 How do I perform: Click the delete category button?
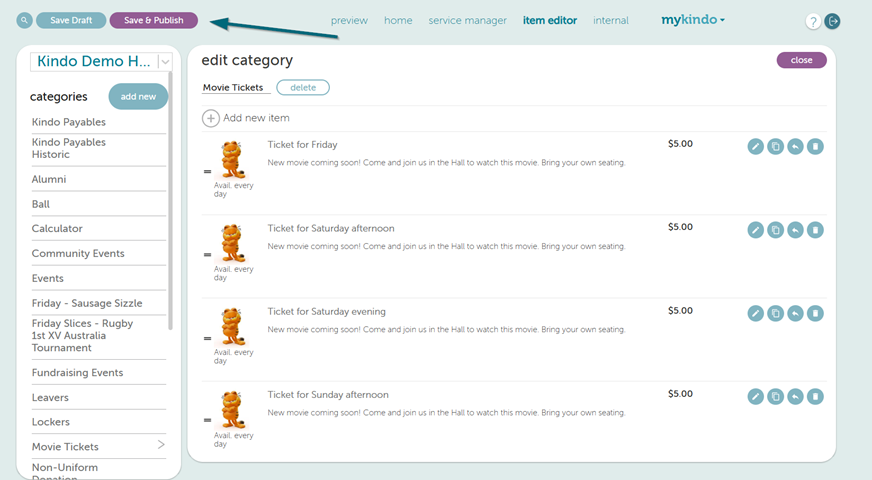(303, 88)
